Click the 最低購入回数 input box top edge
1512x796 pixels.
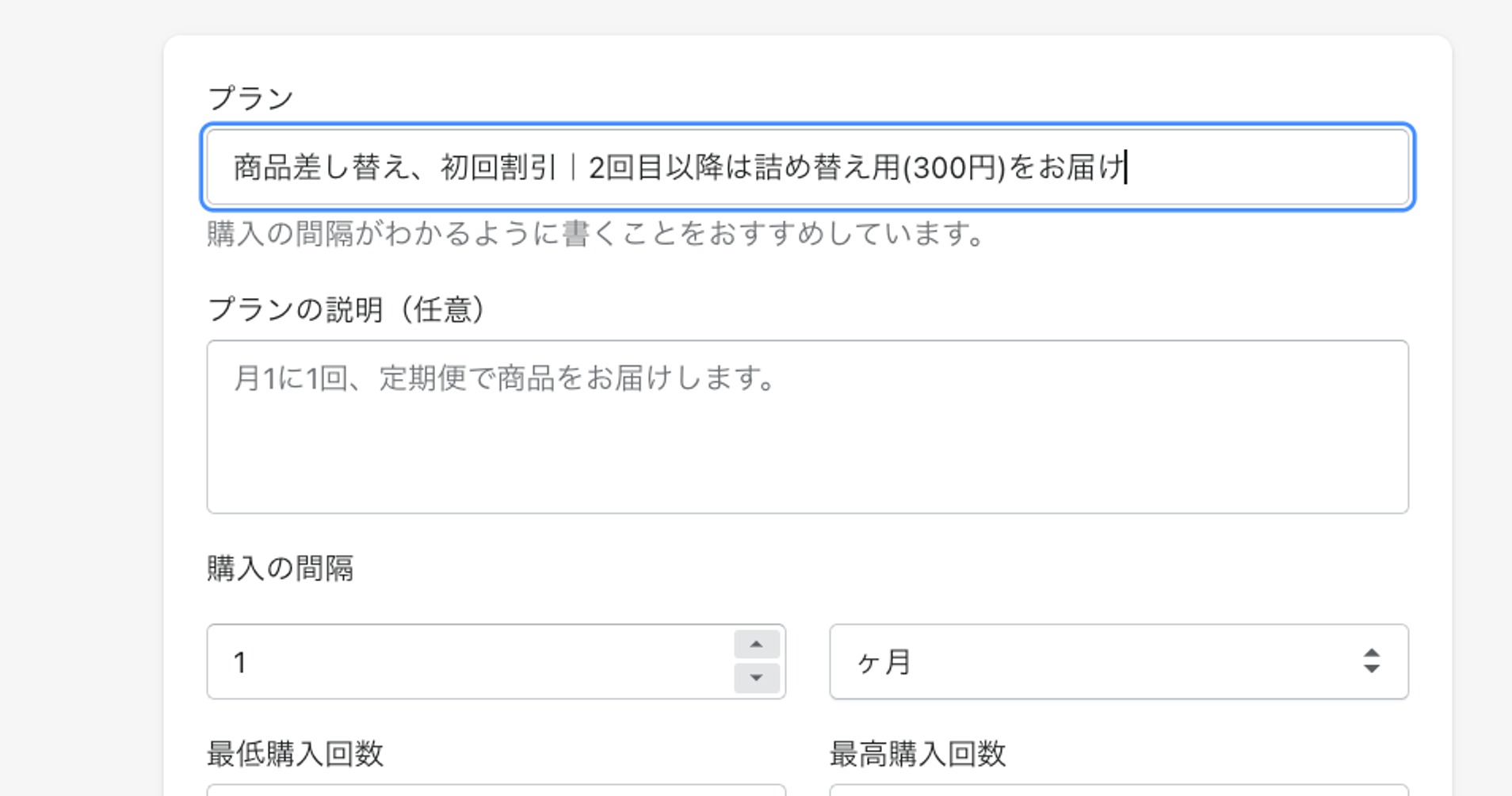(496, 790)
